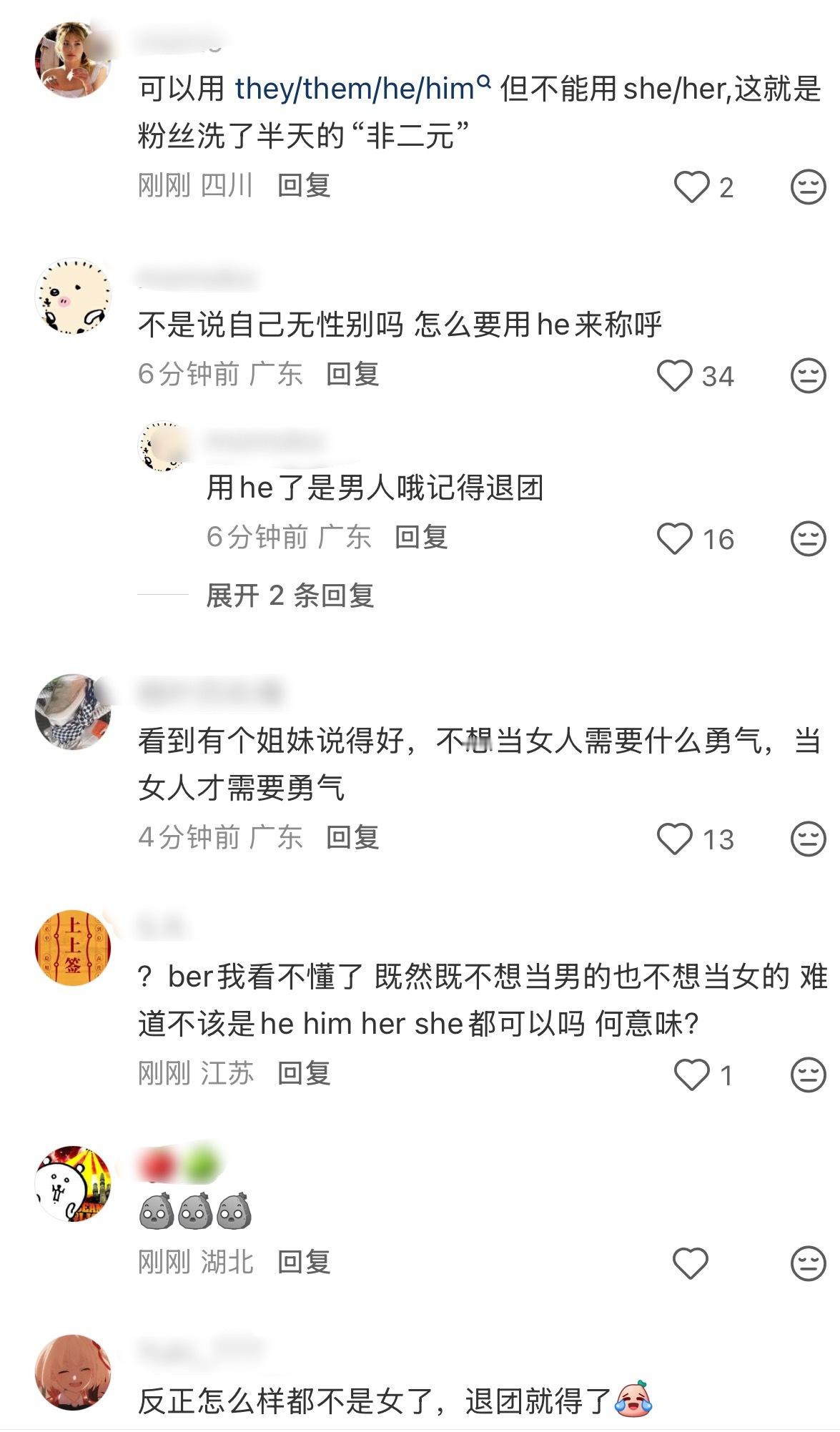840x1432 pixels.
Task: Reply to the 6分钟前 广东 top-level comment
Action: [x=352, y=374]
